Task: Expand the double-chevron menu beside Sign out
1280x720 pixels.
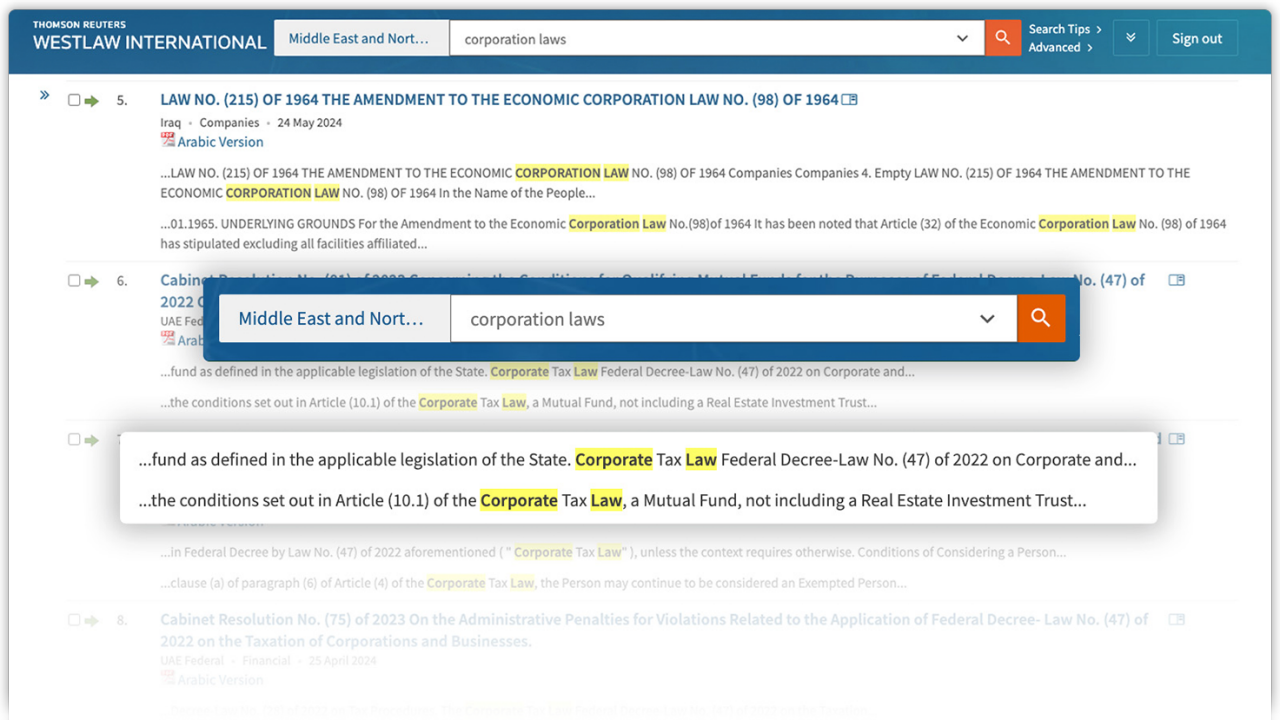Action: tap(1131, 39)
